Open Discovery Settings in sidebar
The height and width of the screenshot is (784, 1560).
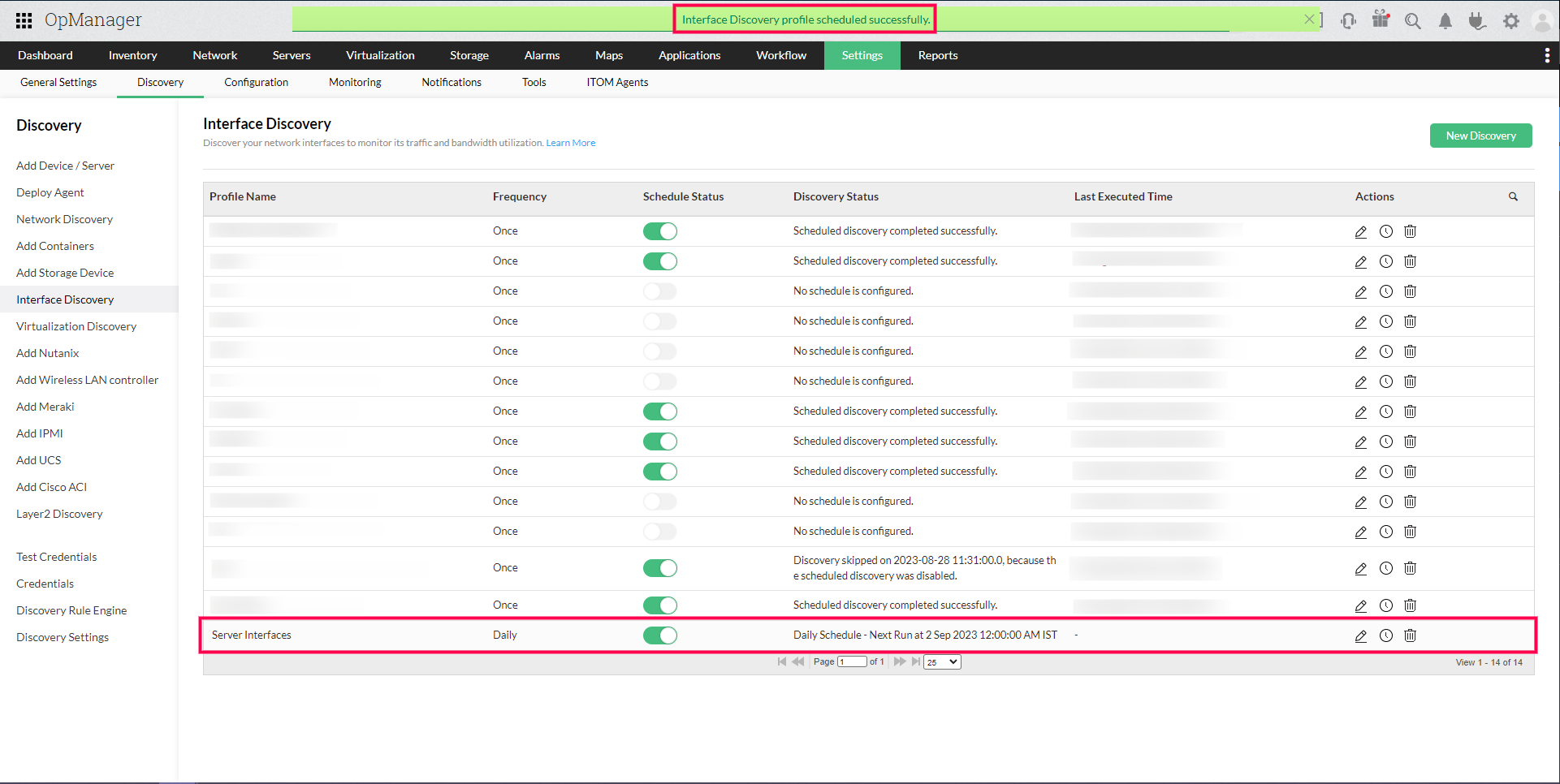(63, 637)
